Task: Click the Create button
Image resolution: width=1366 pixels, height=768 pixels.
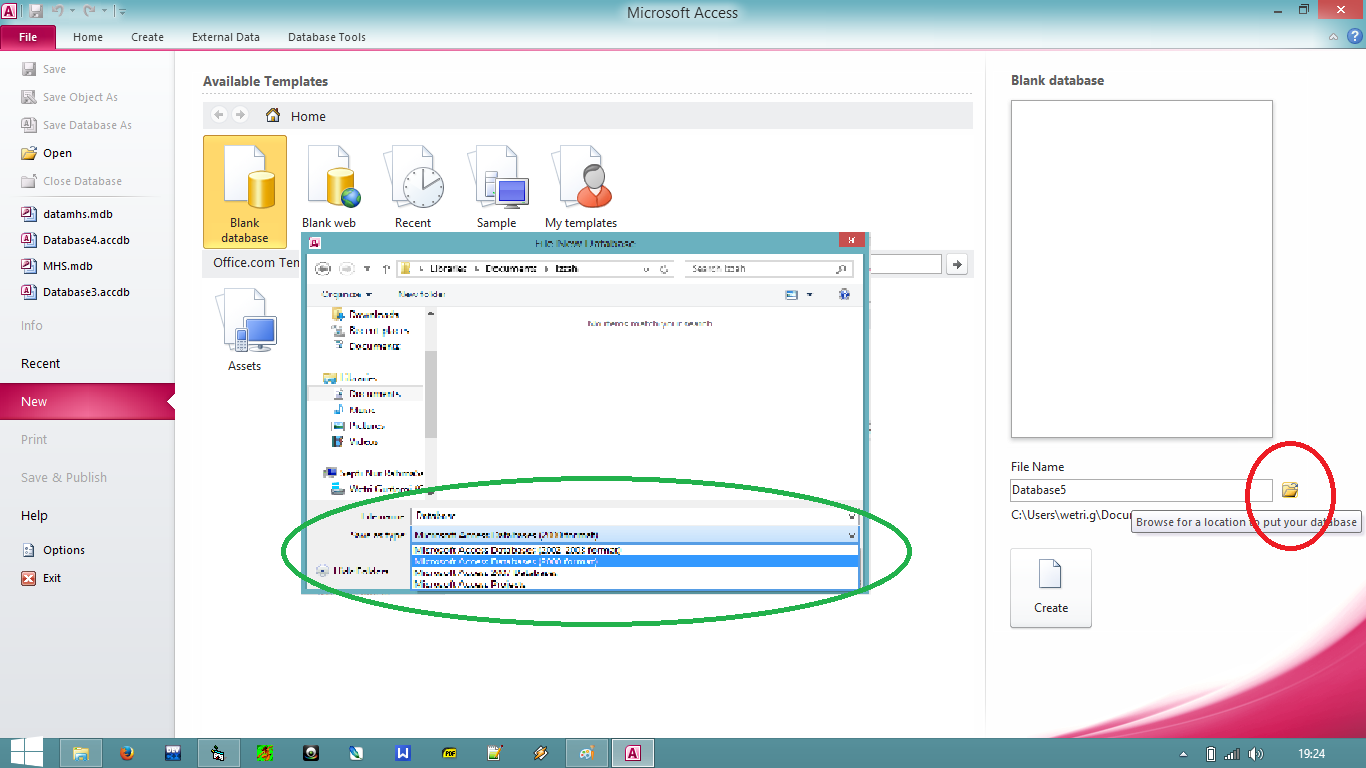Action: tap(1051, 588)
